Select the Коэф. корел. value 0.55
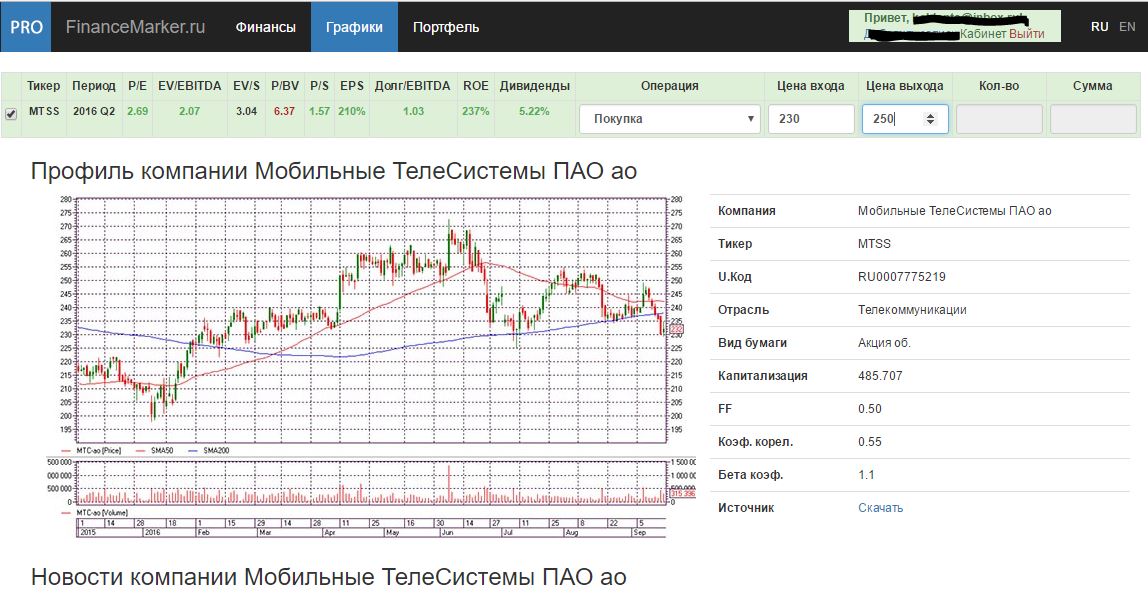Viewport: 1148px width, 600px height. click(870, 441)
